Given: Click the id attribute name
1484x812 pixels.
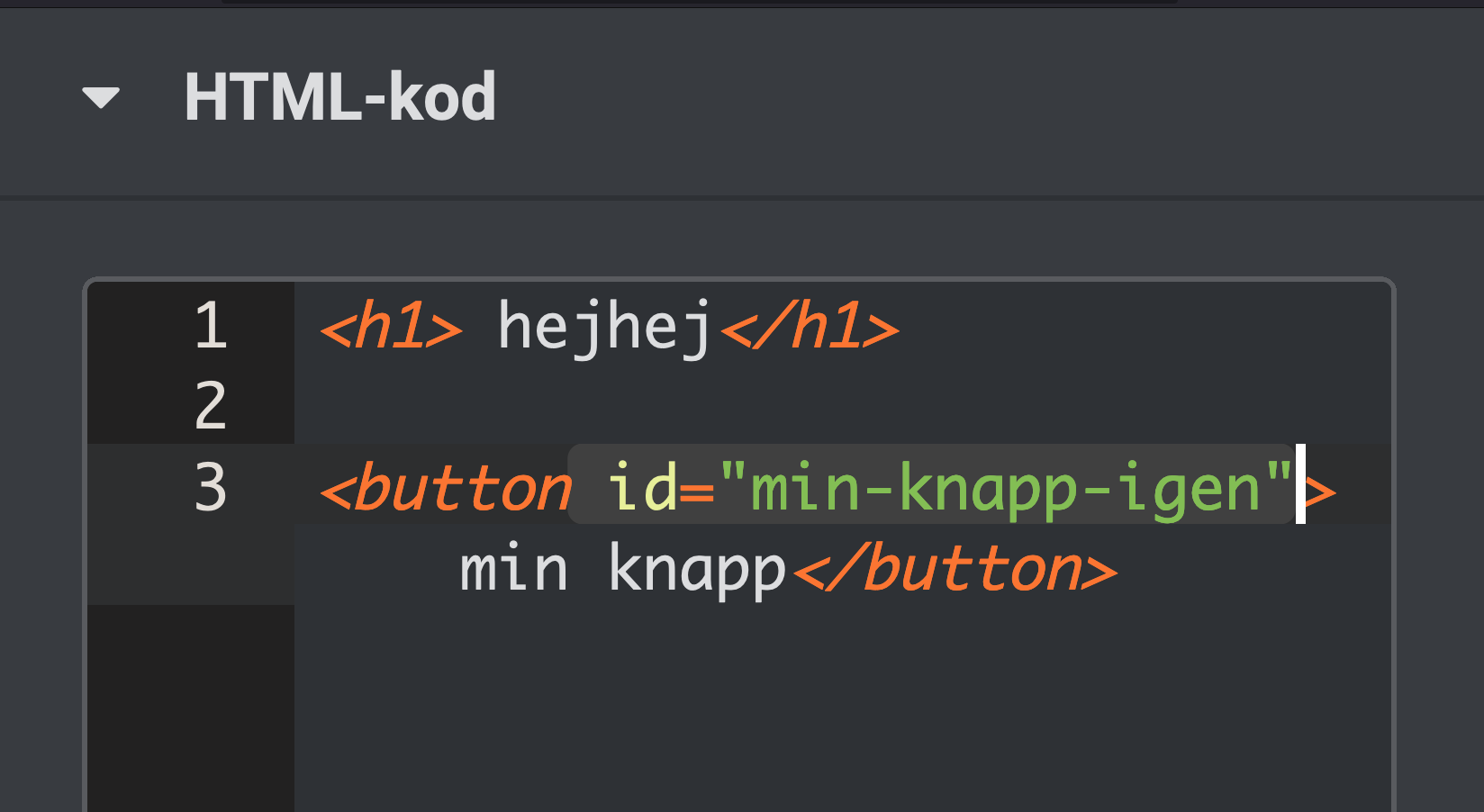Looking at the screenshot, I should click(641, 487).
